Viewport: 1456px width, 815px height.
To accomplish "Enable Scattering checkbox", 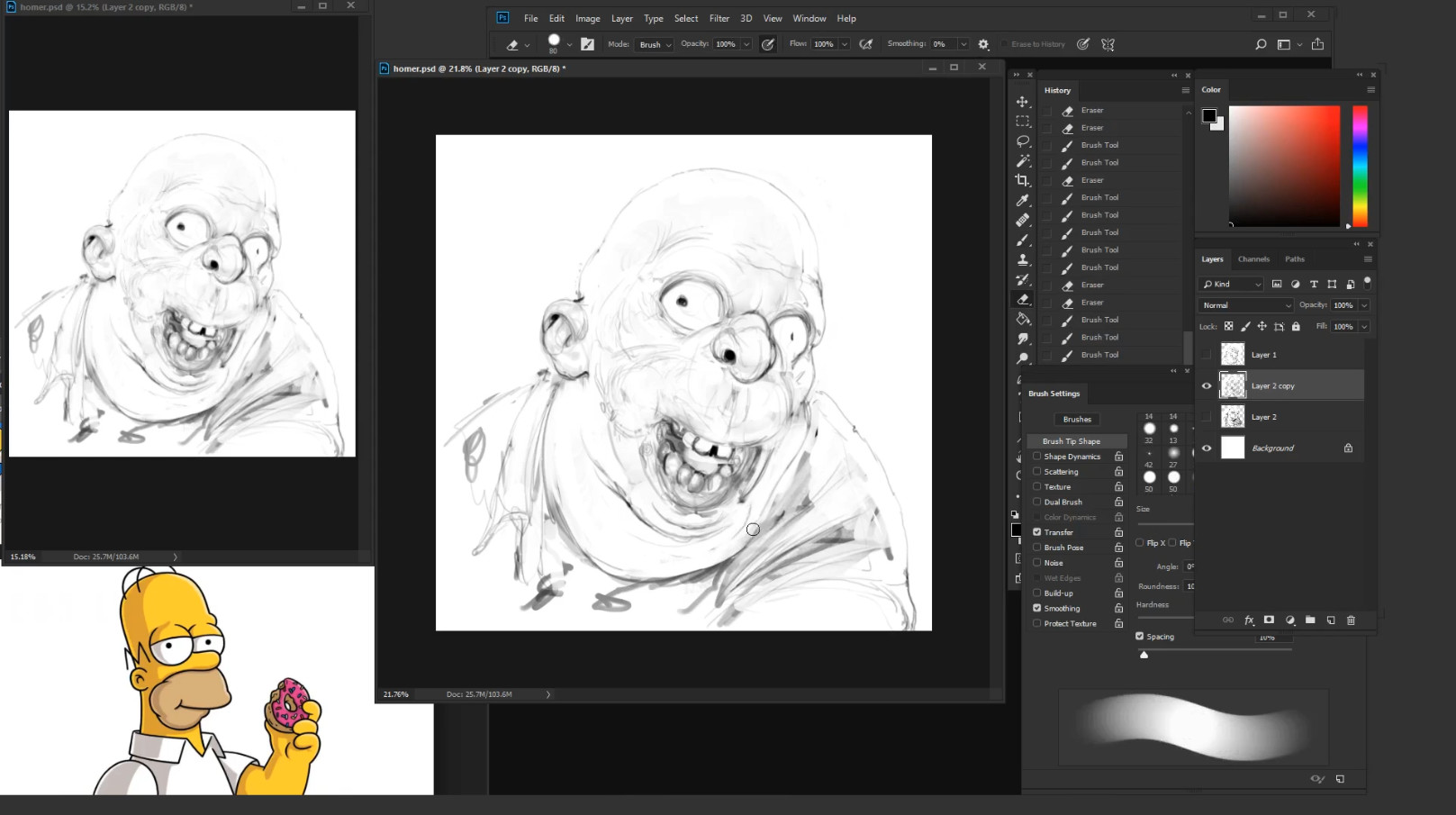I will pyautogui.click(x=1037, y=471).
